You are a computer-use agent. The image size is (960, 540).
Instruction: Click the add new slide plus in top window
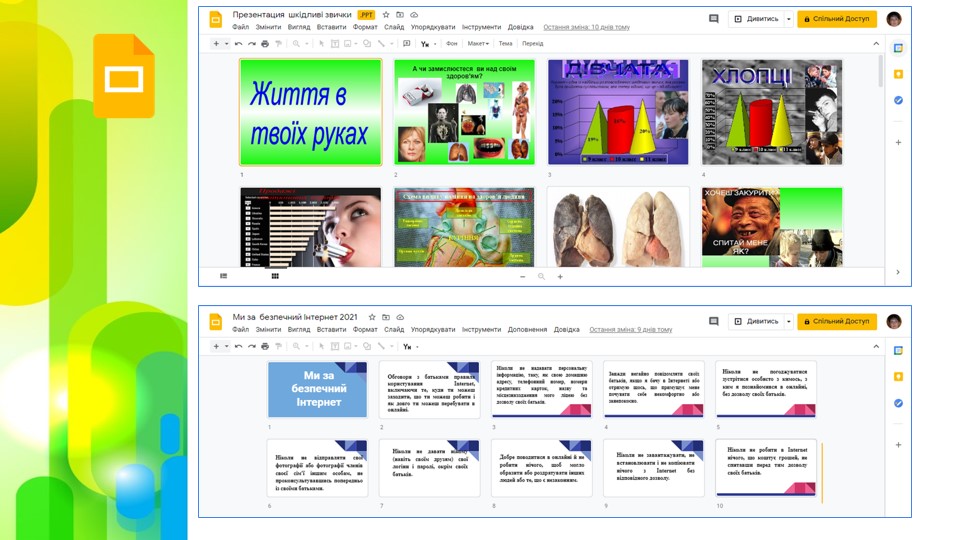(216, 43)
